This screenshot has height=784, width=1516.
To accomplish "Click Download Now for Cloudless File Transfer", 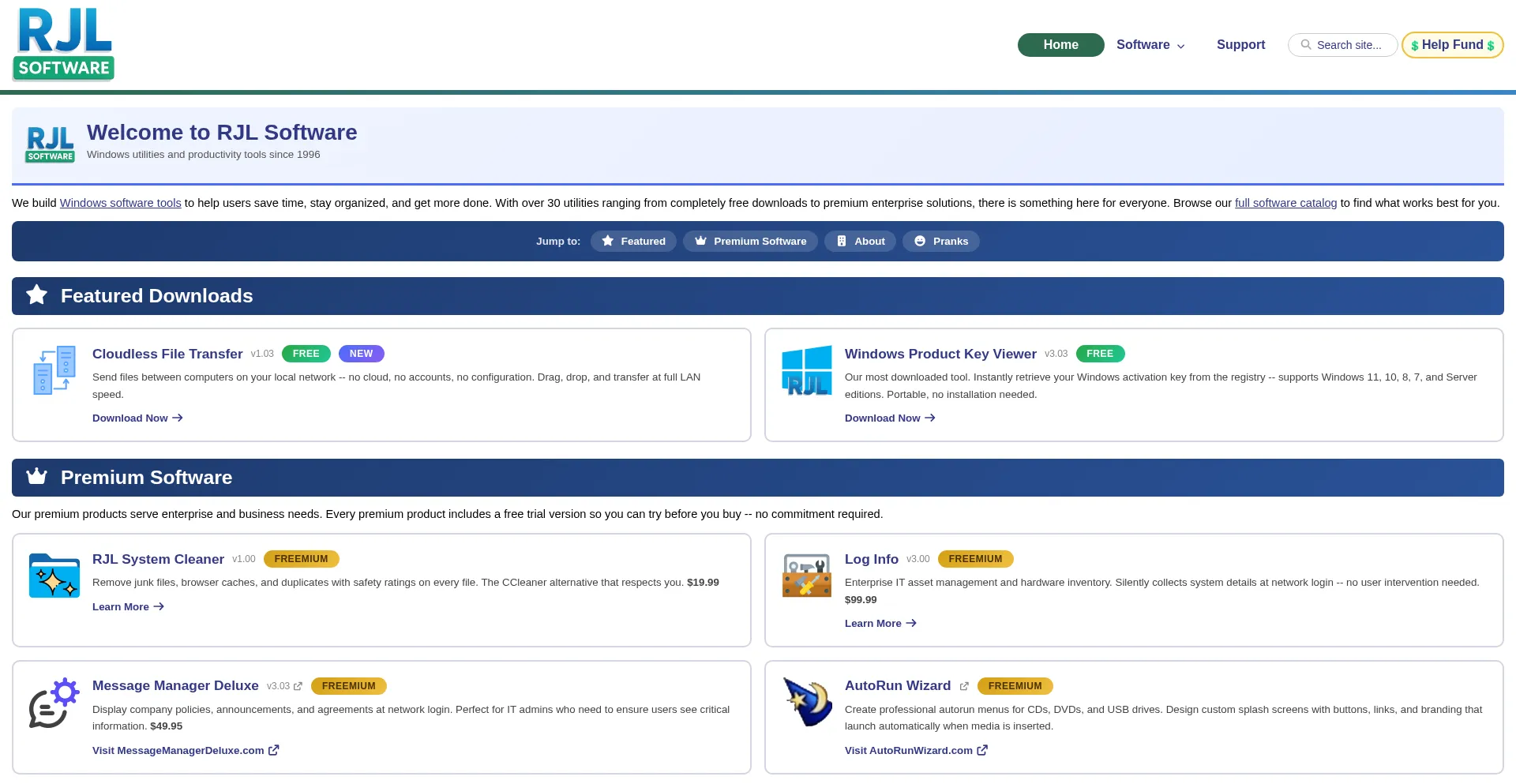I will coord(137,418).
